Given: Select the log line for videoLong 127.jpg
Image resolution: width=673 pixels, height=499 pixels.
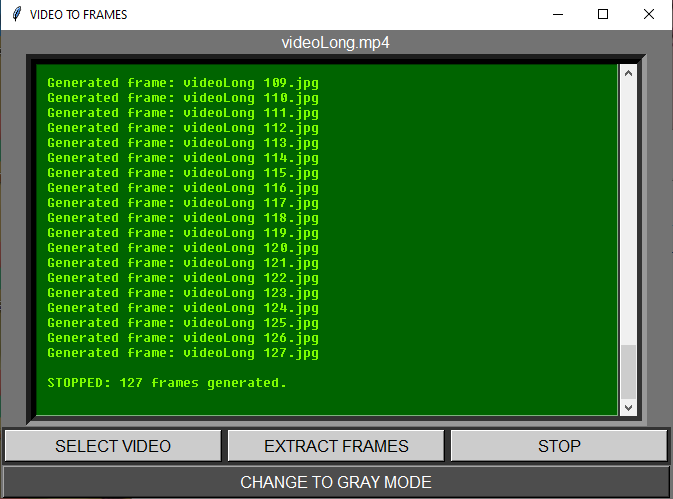Looking at the screenshot, I should [183, 353].
